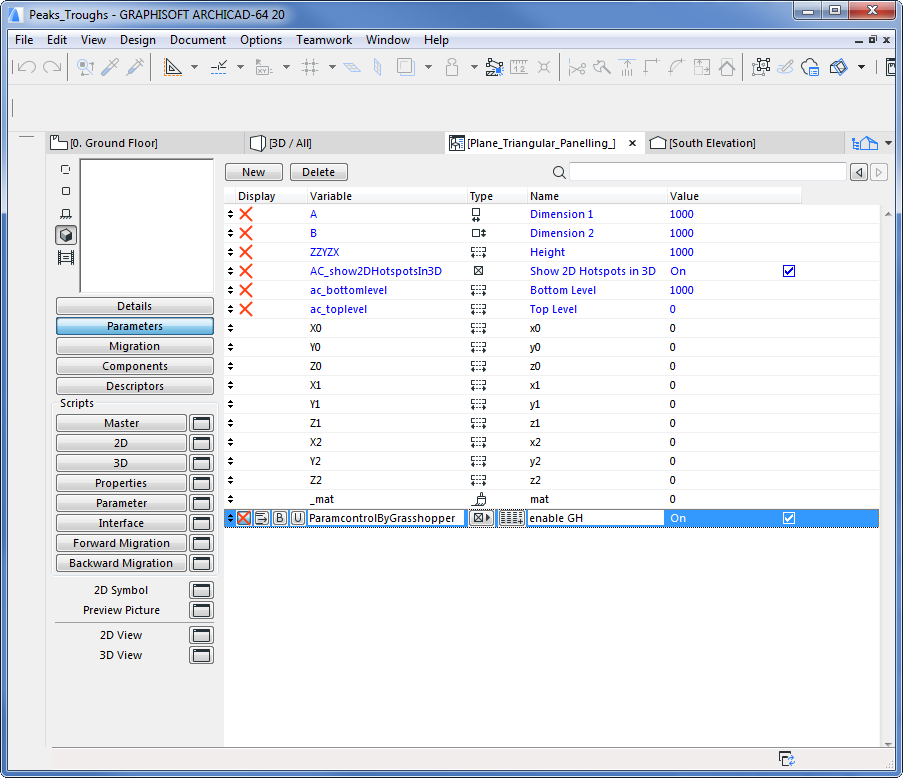903x778 pixels.
Task: Open the Master script in separate window
Action: point(201,423)
